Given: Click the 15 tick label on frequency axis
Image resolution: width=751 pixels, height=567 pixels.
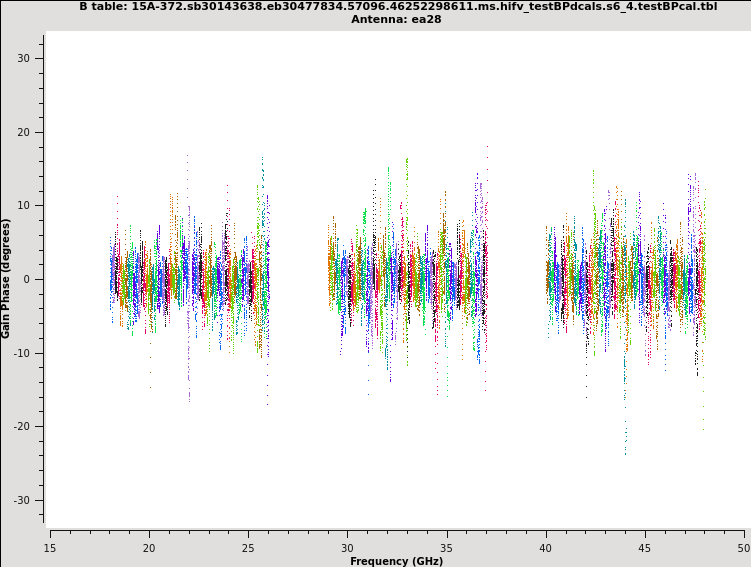Looking at the screenshot, I should click(50, 548).
